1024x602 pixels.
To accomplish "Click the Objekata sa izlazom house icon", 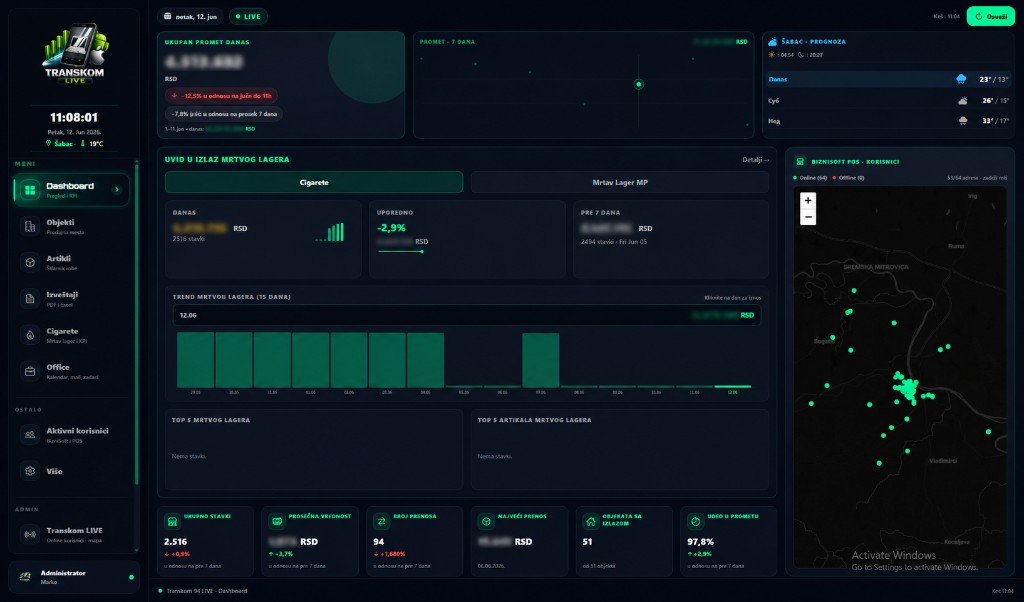I will 590,521.
